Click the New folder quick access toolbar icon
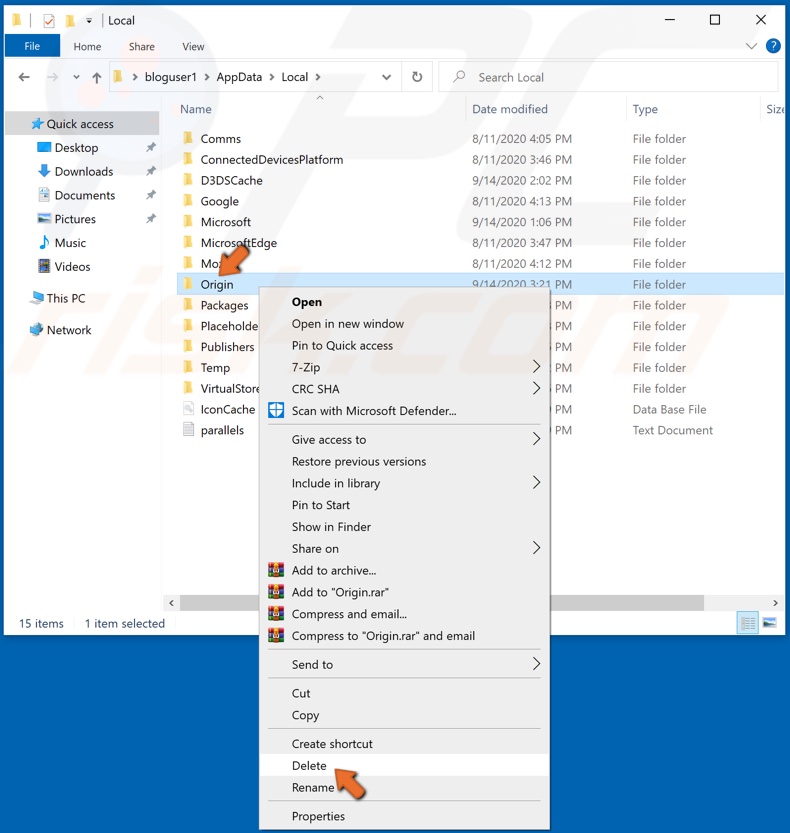 (70, 21)
